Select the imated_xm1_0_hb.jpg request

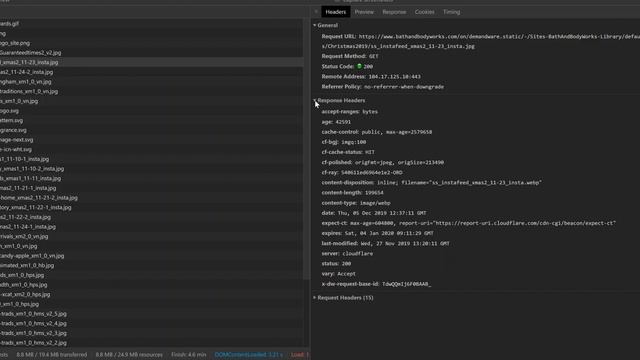pyautogui.click(x=151, y=265)
